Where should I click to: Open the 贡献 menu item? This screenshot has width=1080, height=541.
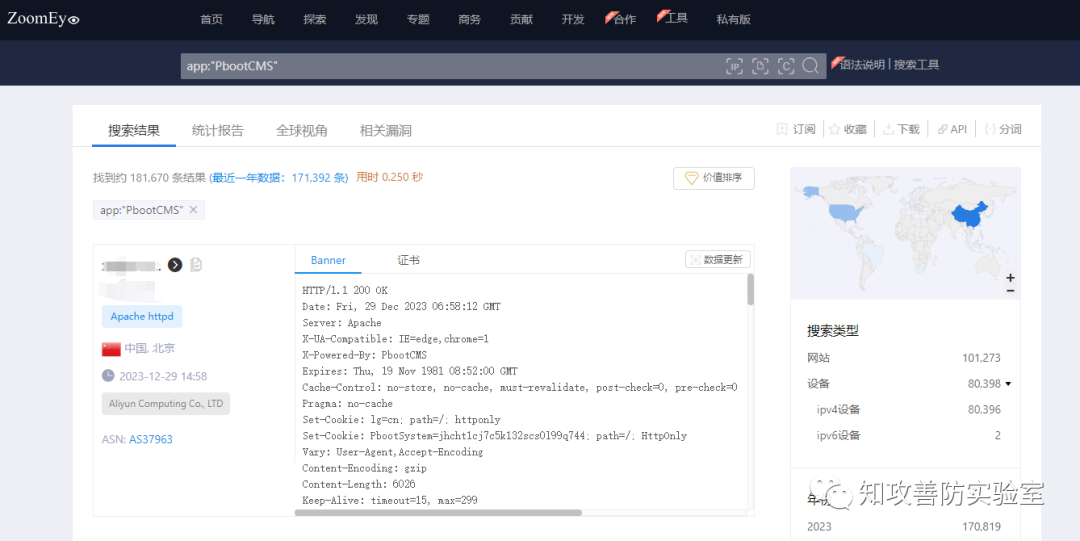[521, 19]
